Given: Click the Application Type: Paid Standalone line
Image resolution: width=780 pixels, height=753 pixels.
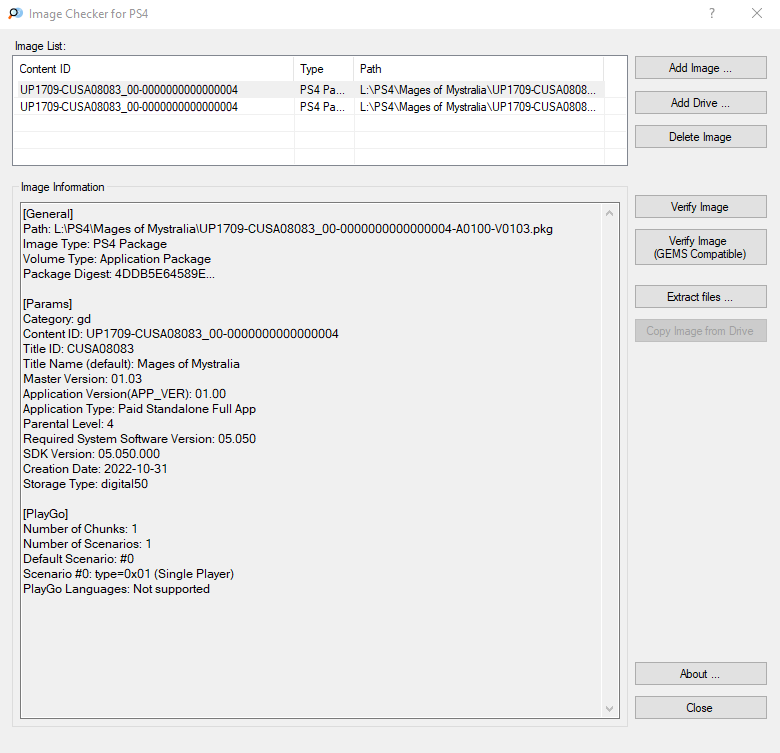Looking at the screenshot, I should 139,409.
